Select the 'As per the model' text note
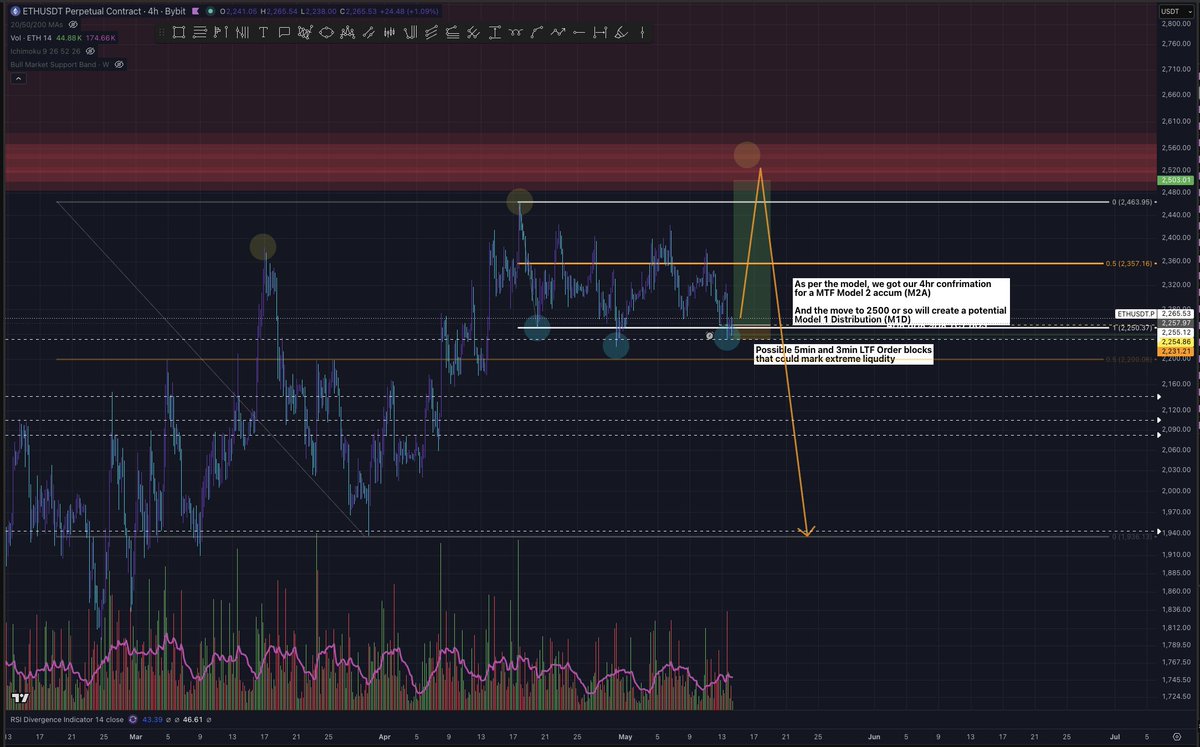Screen dimensions: 1200x747 point(901,301)
